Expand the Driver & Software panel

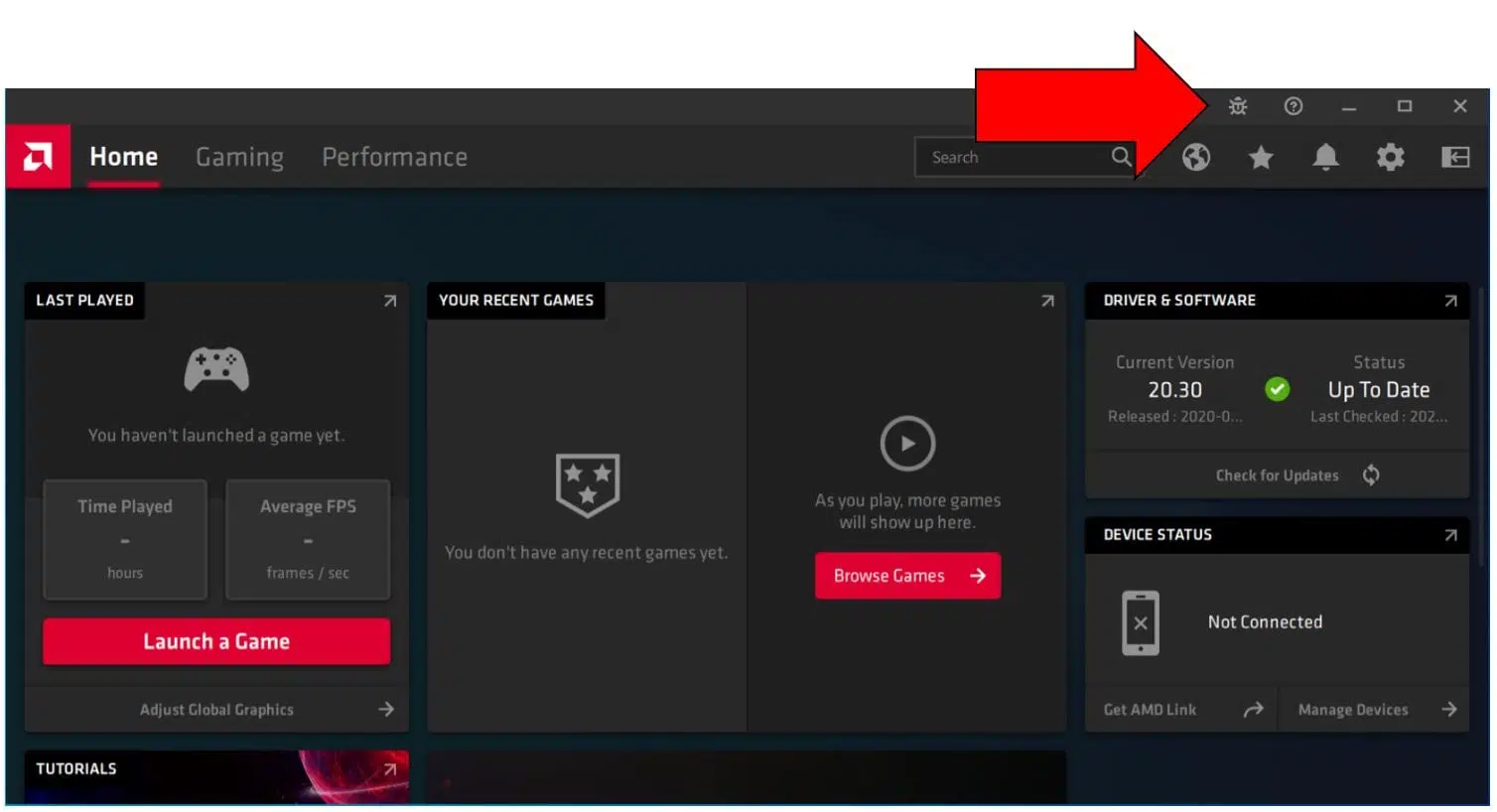1450,301
